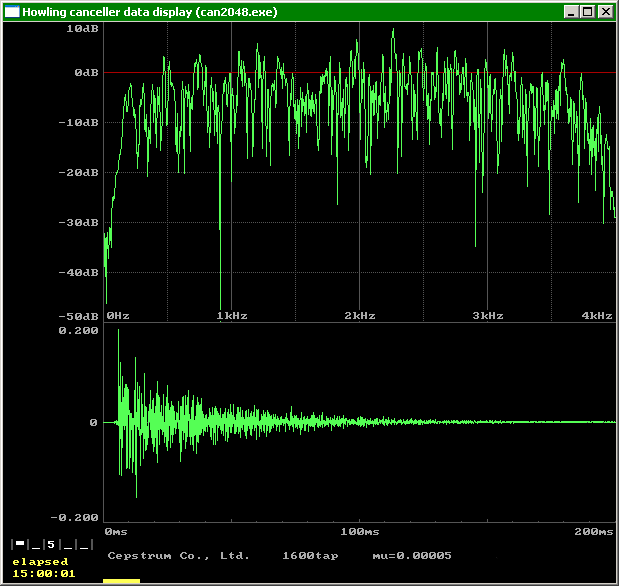619x586 pixels.
Task: Click the 200ms time axis label
Action: (x=596, y=531)
